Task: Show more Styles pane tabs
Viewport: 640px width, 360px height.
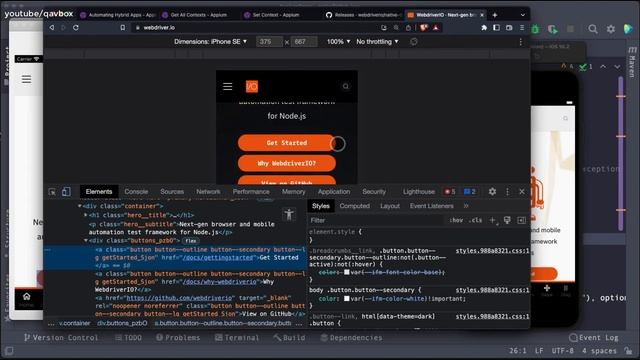Action: pyautogui.click(x=466, y=206)
